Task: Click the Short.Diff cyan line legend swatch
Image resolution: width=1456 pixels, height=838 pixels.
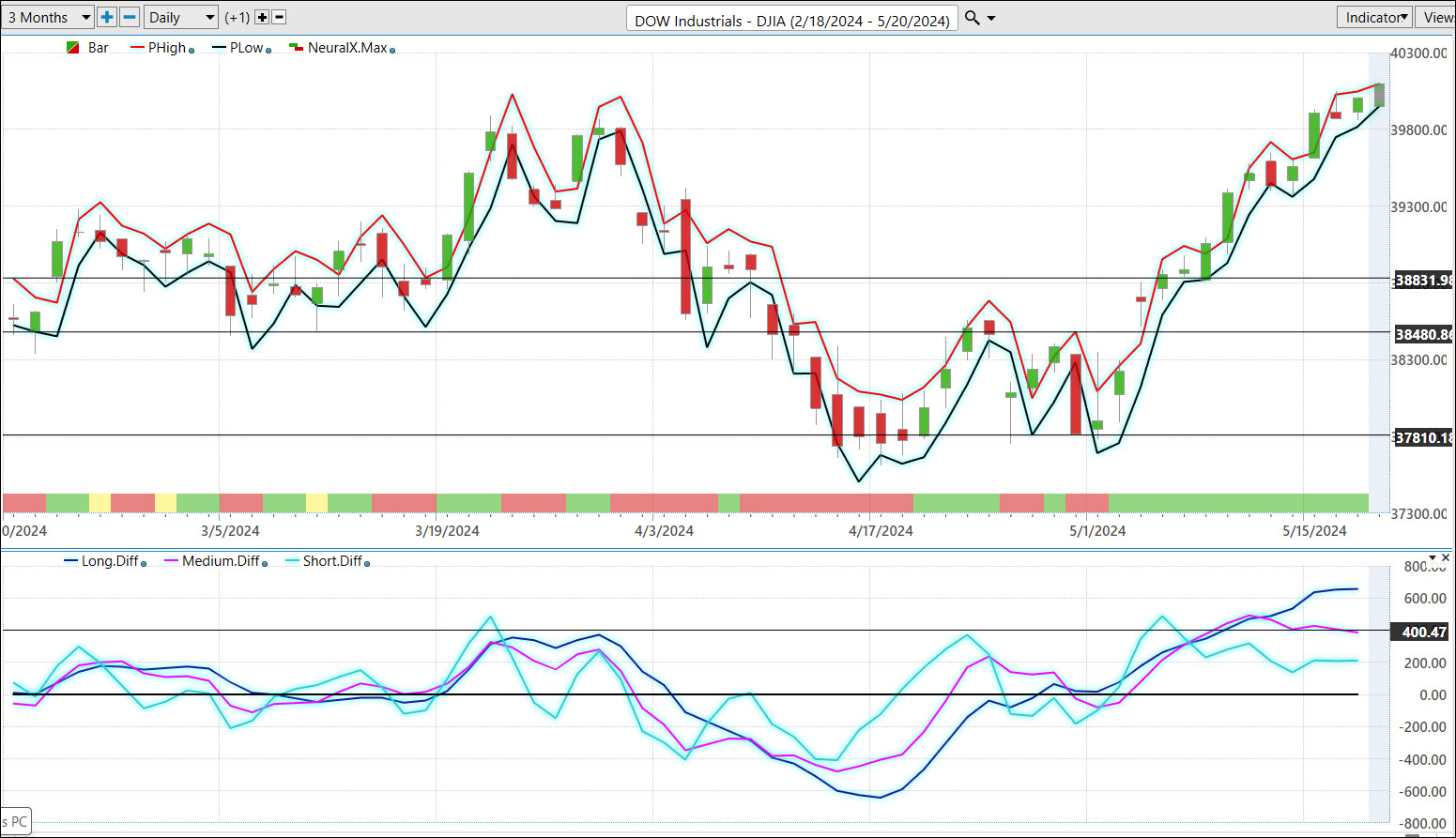Action: coord(292,561)
